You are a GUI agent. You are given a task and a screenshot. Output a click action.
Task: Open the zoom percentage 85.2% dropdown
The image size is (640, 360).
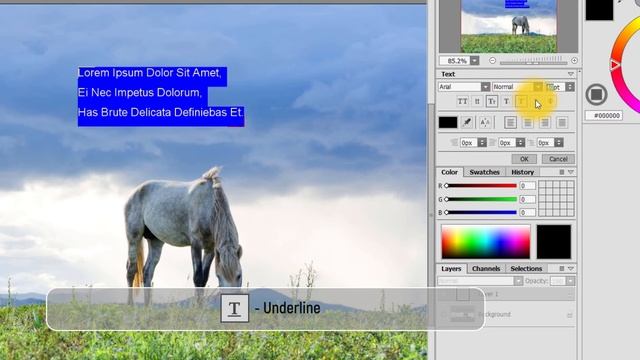tap(474, 60)
